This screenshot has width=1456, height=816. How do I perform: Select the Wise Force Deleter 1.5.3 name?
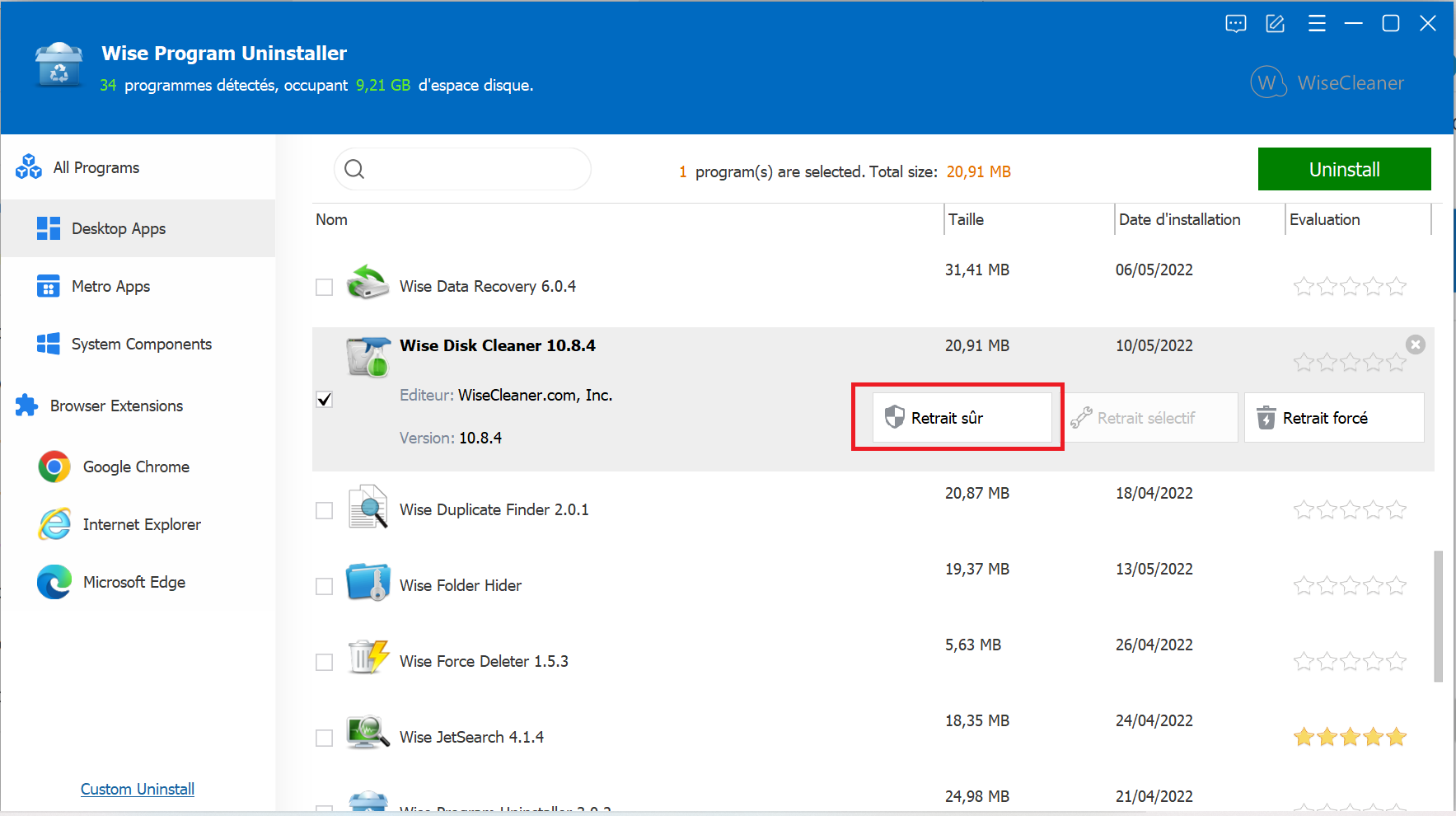click(x=484, y=661)
